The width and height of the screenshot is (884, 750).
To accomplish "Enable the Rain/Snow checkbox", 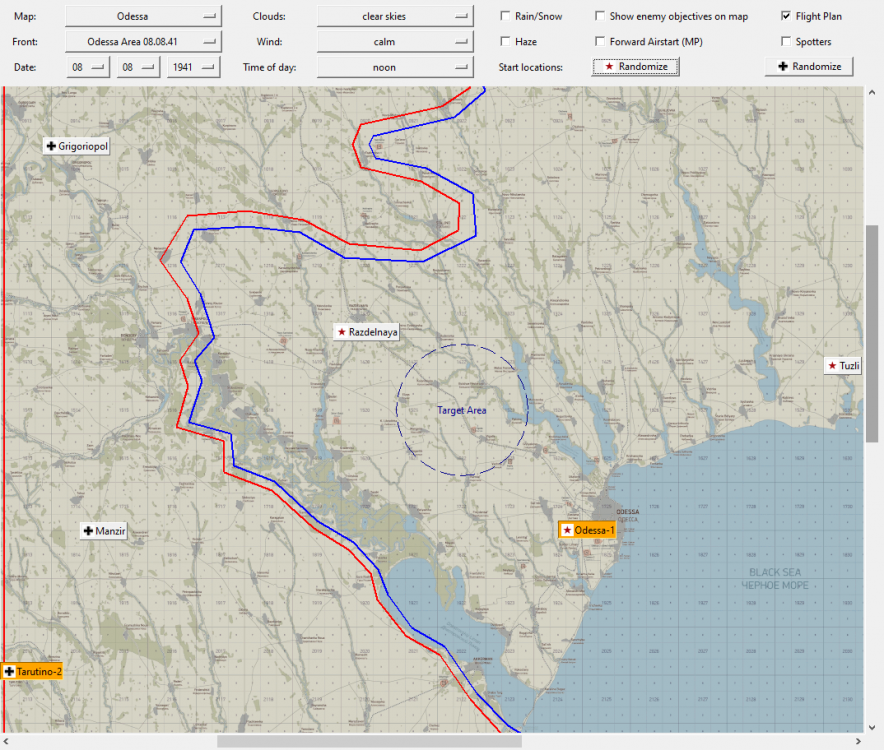I will (x=505, y=16).
